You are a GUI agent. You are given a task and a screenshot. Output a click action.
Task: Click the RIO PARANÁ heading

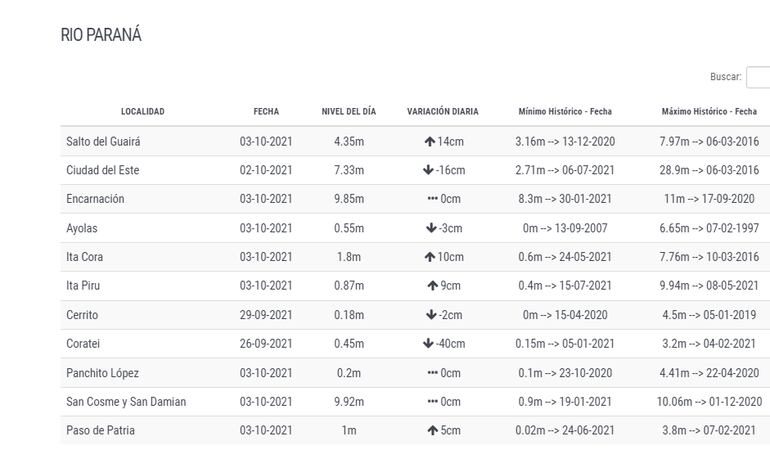[x=101, y=35]
